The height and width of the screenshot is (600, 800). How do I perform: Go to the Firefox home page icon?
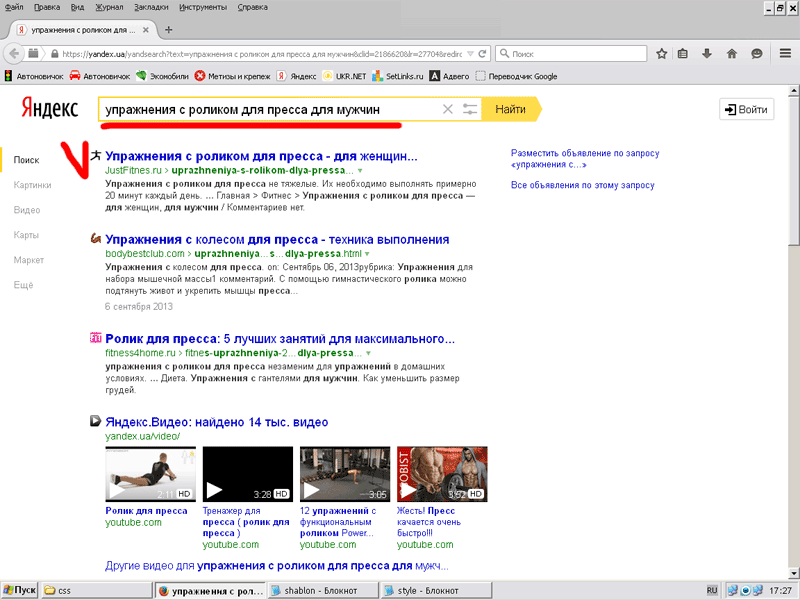[x=732, y=54]
